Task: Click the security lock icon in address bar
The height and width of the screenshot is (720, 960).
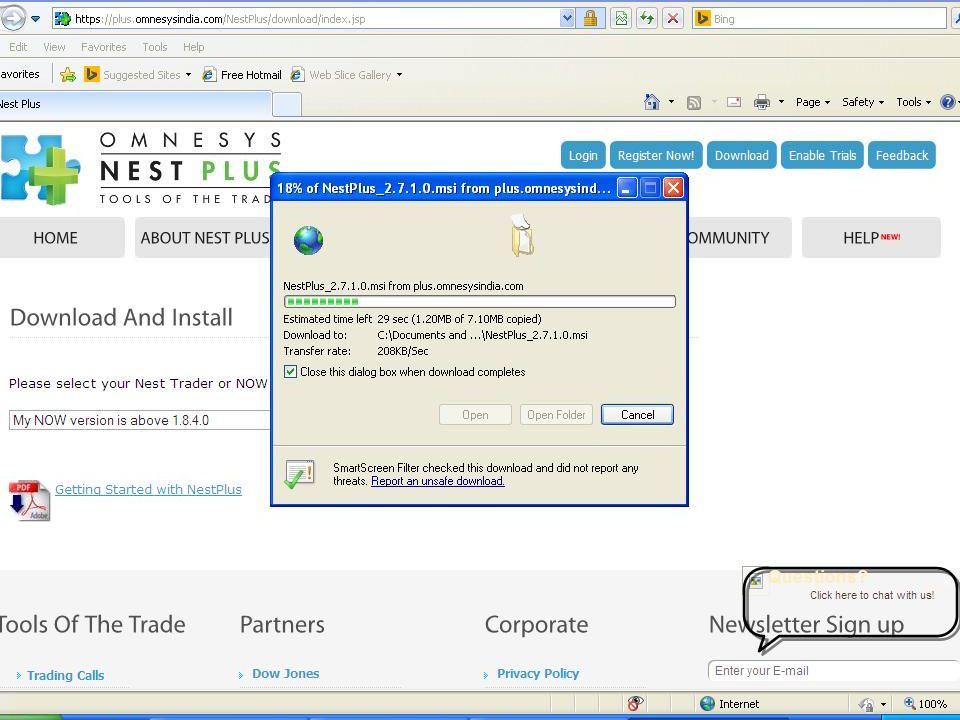Action: [x=590, y=18]
